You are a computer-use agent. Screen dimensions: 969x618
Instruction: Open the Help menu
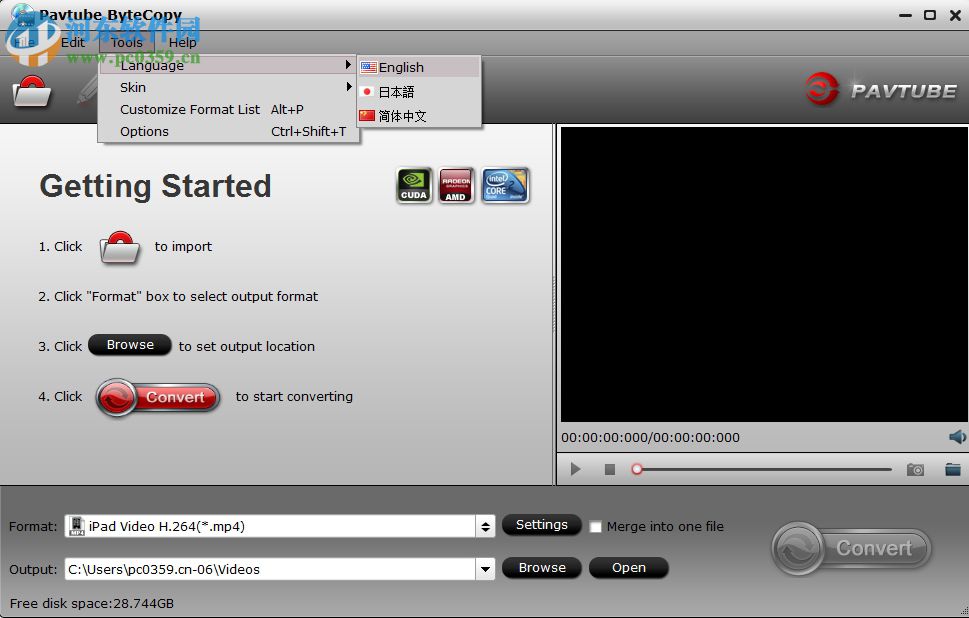(183, 43)
